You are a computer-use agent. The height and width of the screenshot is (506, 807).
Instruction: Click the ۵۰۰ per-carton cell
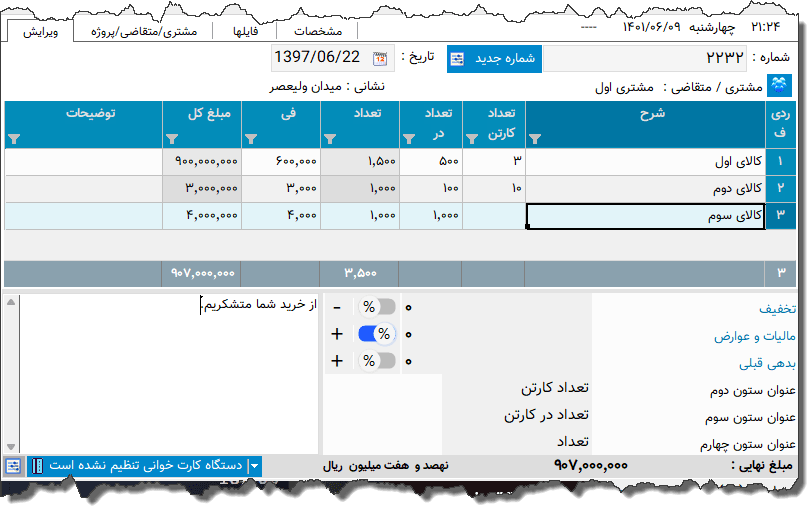431,162
